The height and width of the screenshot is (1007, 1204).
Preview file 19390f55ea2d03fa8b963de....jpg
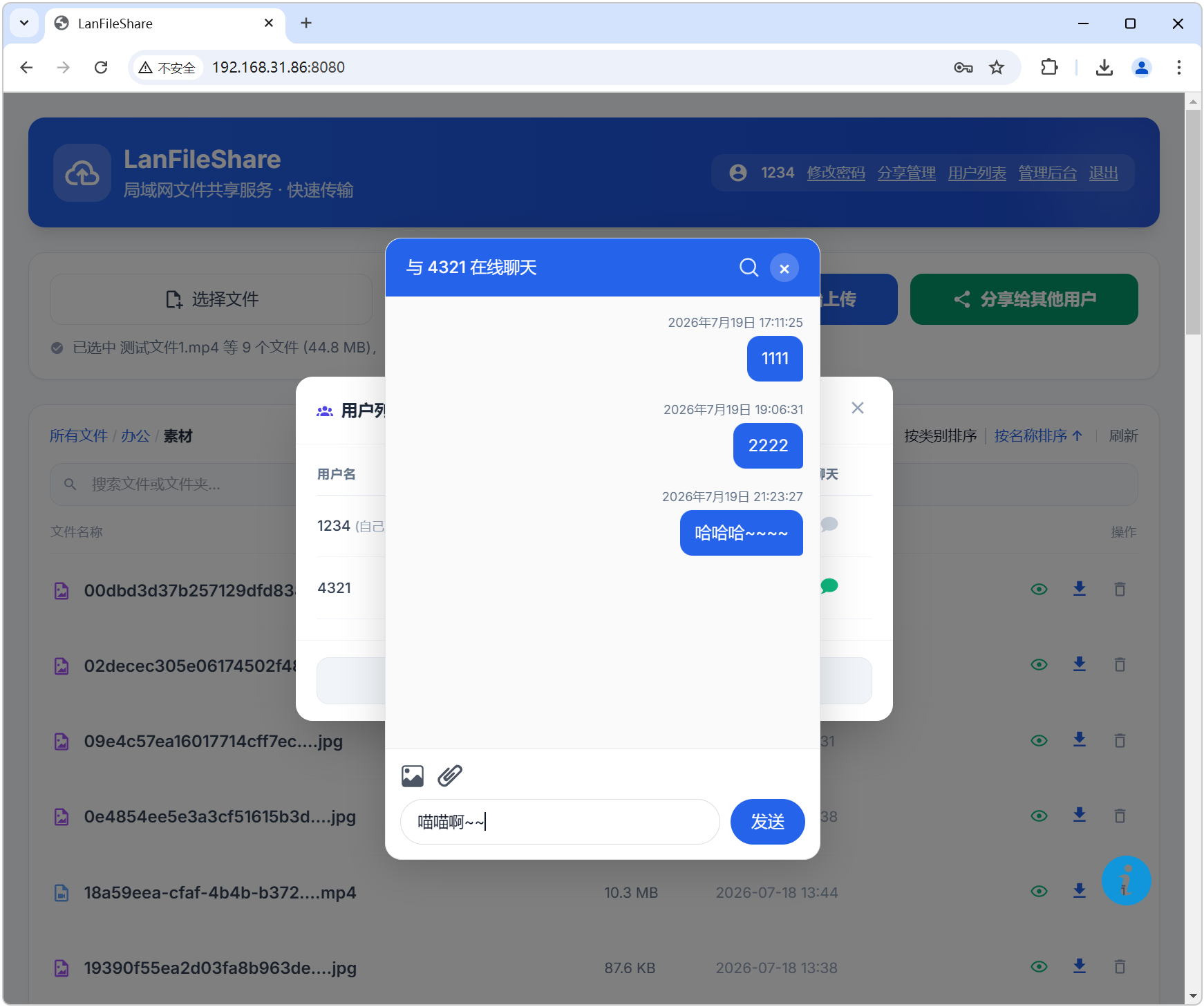point(1039,967)
